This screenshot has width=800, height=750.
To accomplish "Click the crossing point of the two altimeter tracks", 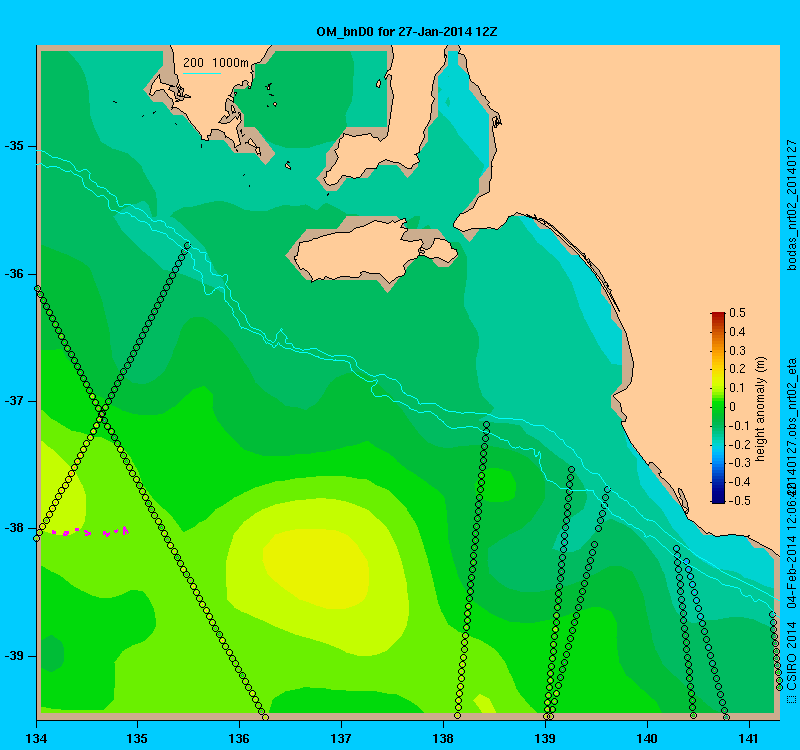I will (x=101, y=412).
